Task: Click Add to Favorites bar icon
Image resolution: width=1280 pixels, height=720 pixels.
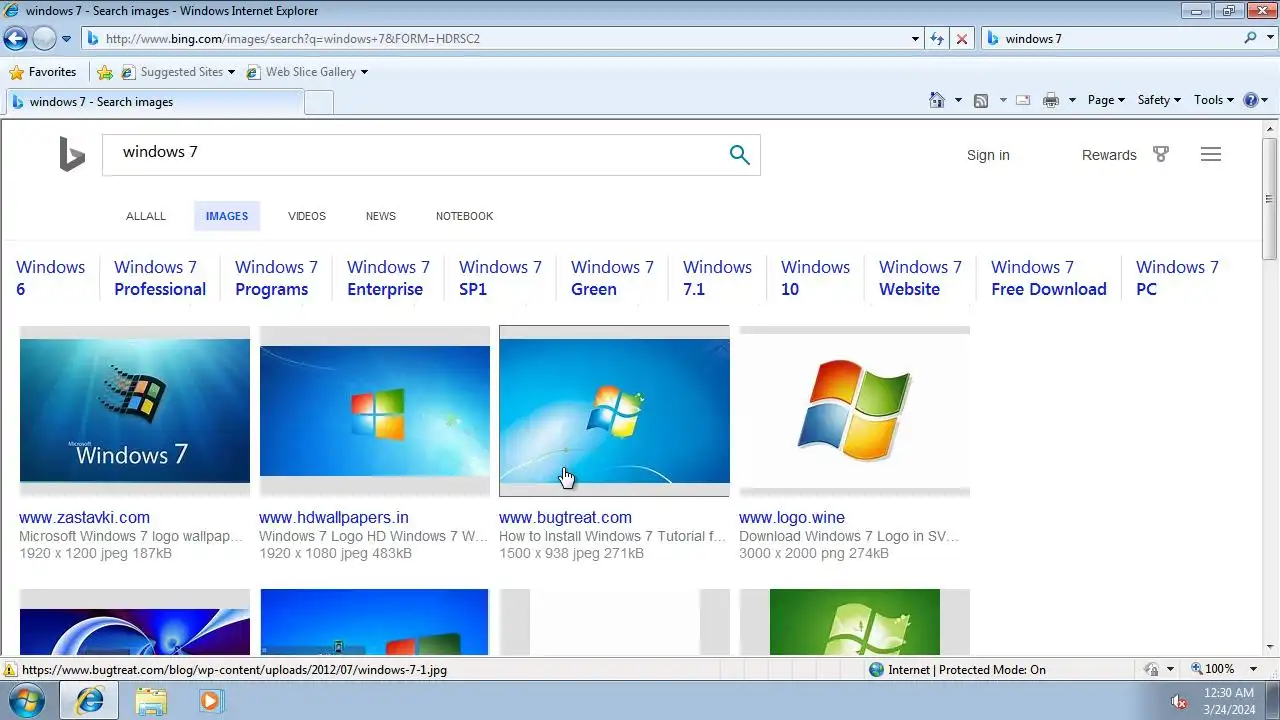Action: pos(105,72)
